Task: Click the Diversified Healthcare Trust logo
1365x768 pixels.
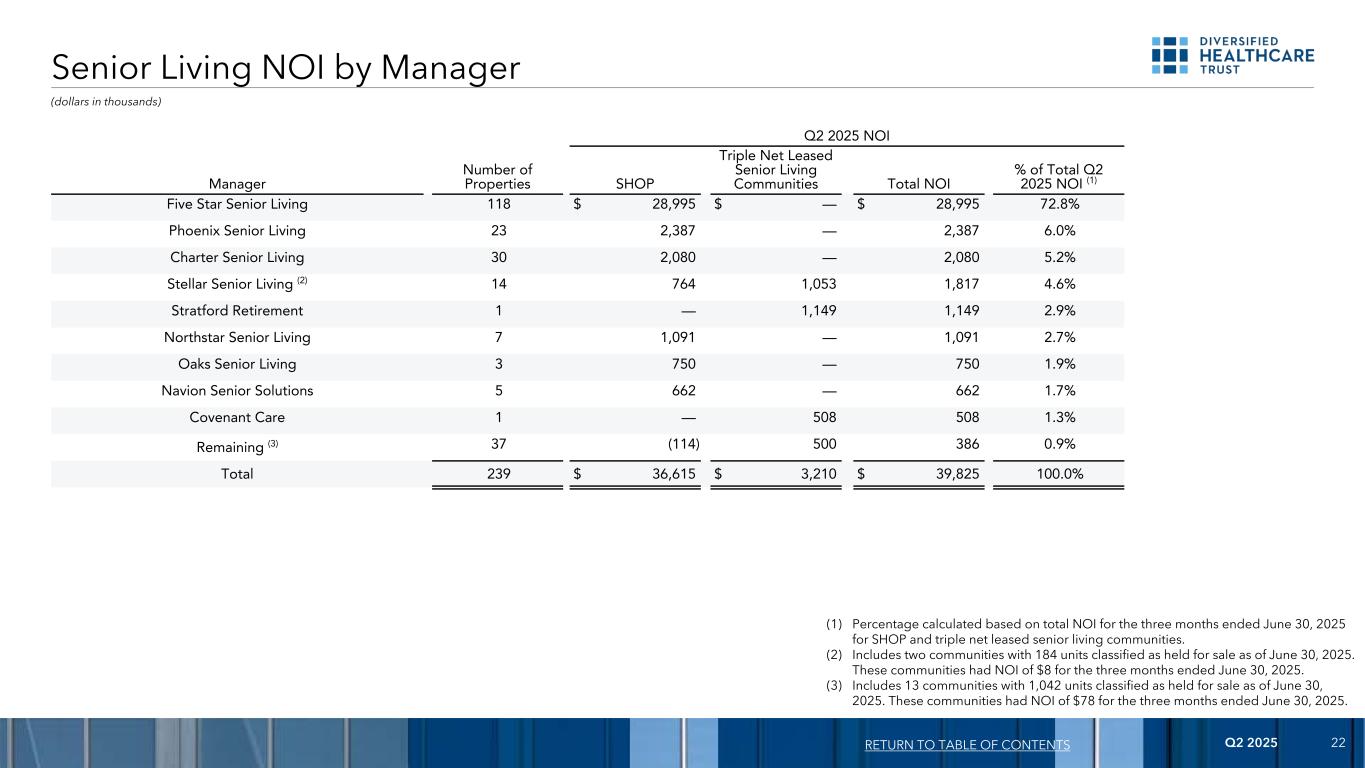Action: point(1232,56)
